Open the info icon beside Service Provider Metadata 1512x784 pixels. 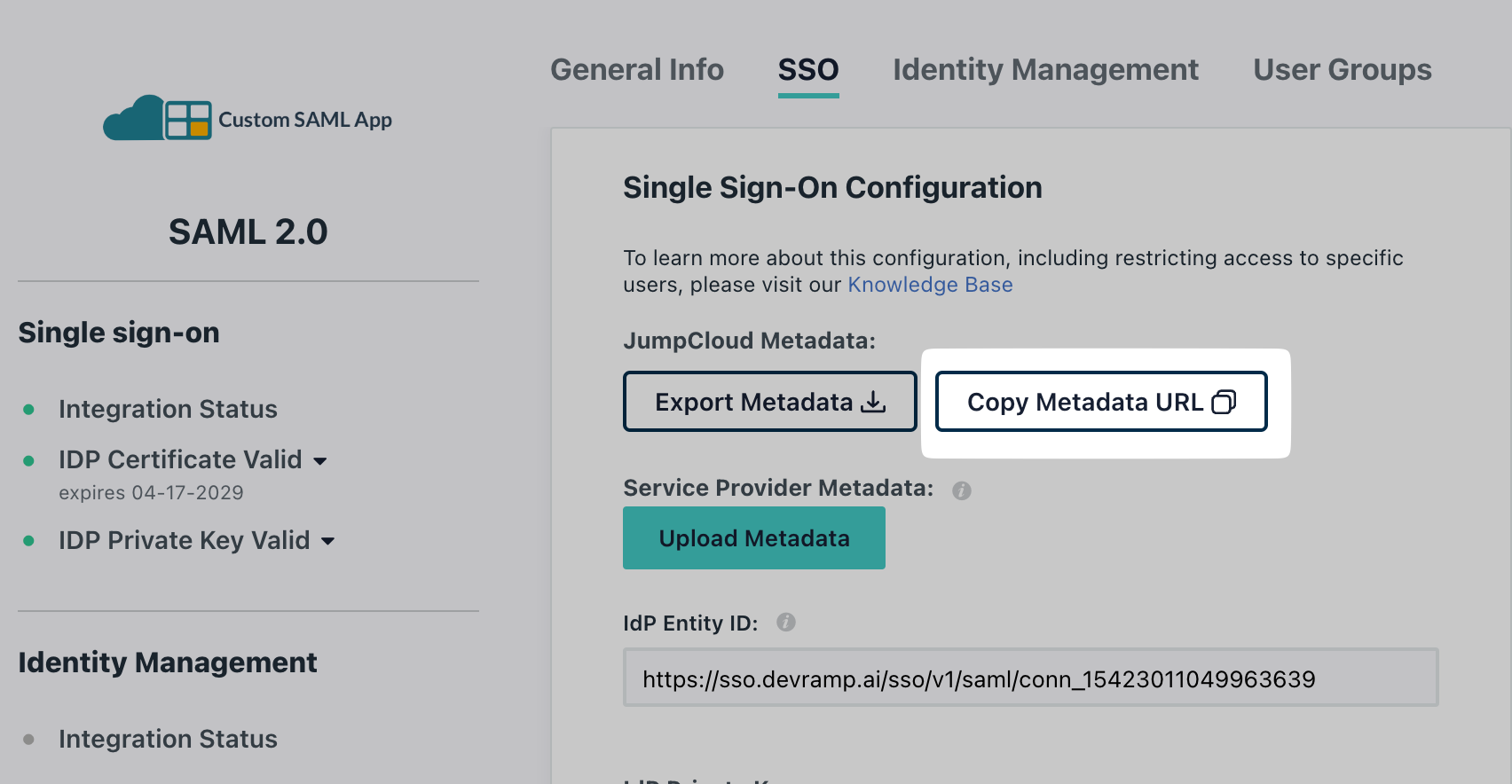point(962,490)
